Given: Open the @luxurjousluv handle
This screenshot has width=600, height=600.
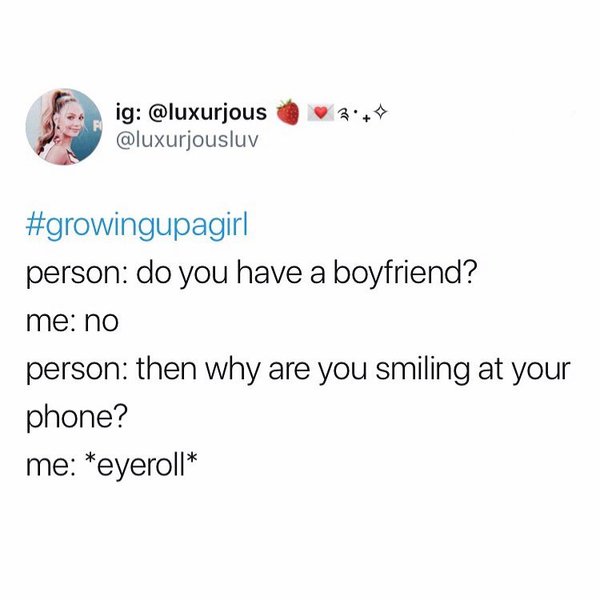Looking at the screenshot, I should [x=187, y=140].
